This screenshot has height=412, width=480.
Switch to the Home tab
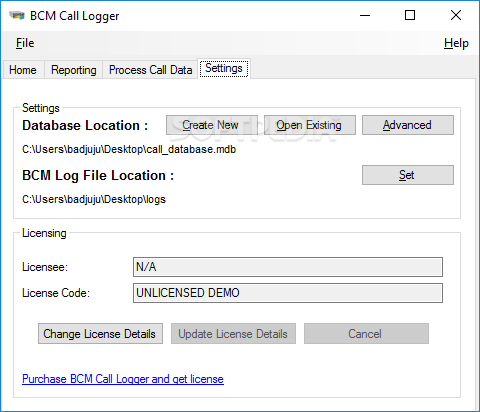[23, 70]
